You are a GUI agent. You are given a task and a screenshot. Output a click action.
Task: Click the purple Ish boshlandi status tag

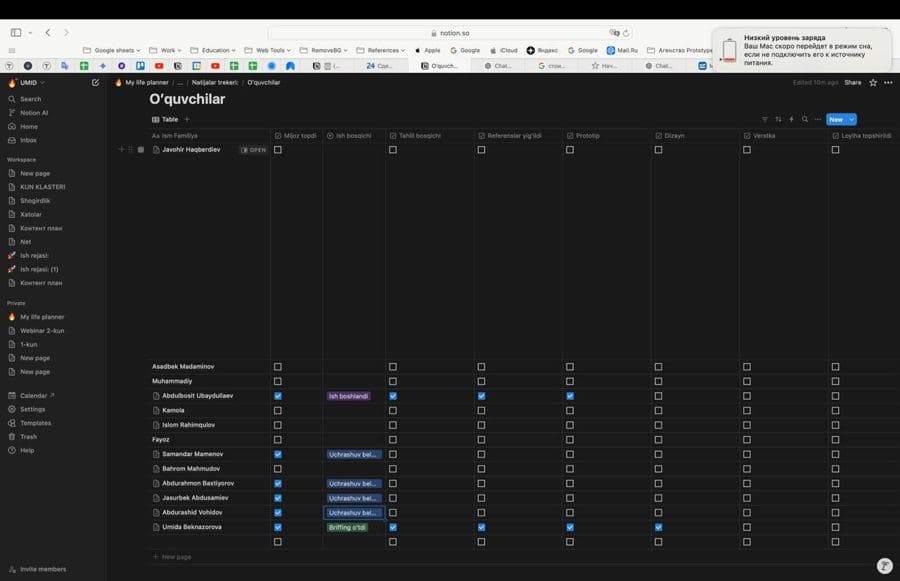[348, 396]
